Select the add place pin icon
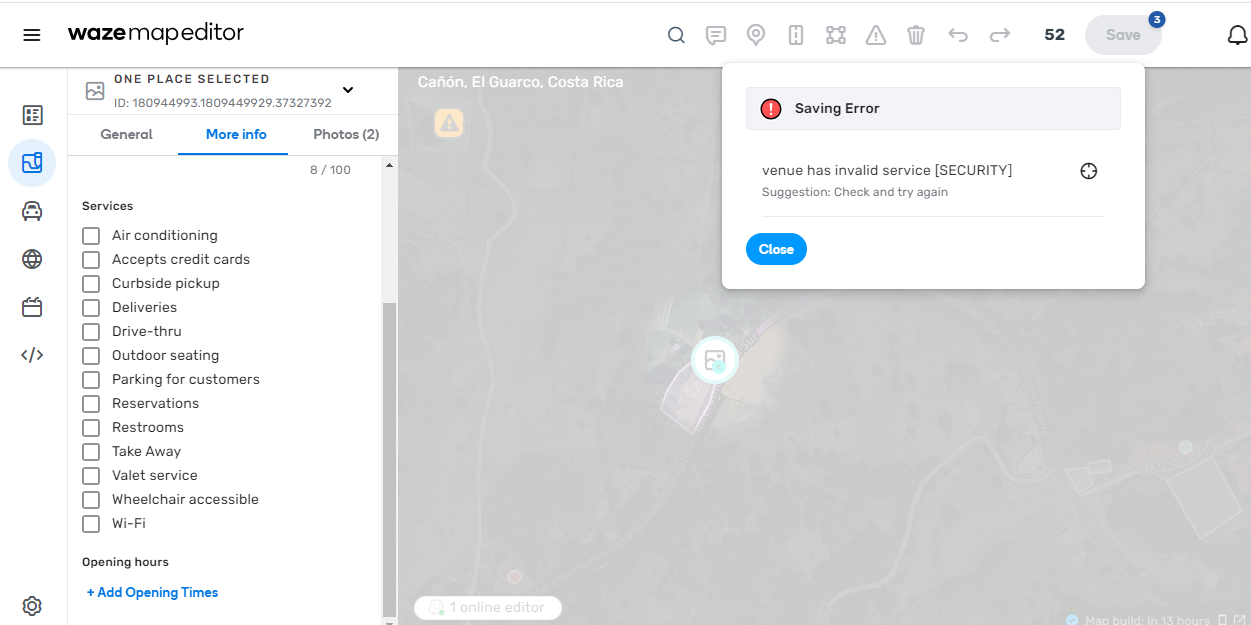Screen dimensions: 1251x625 click(x=756, y=35)
